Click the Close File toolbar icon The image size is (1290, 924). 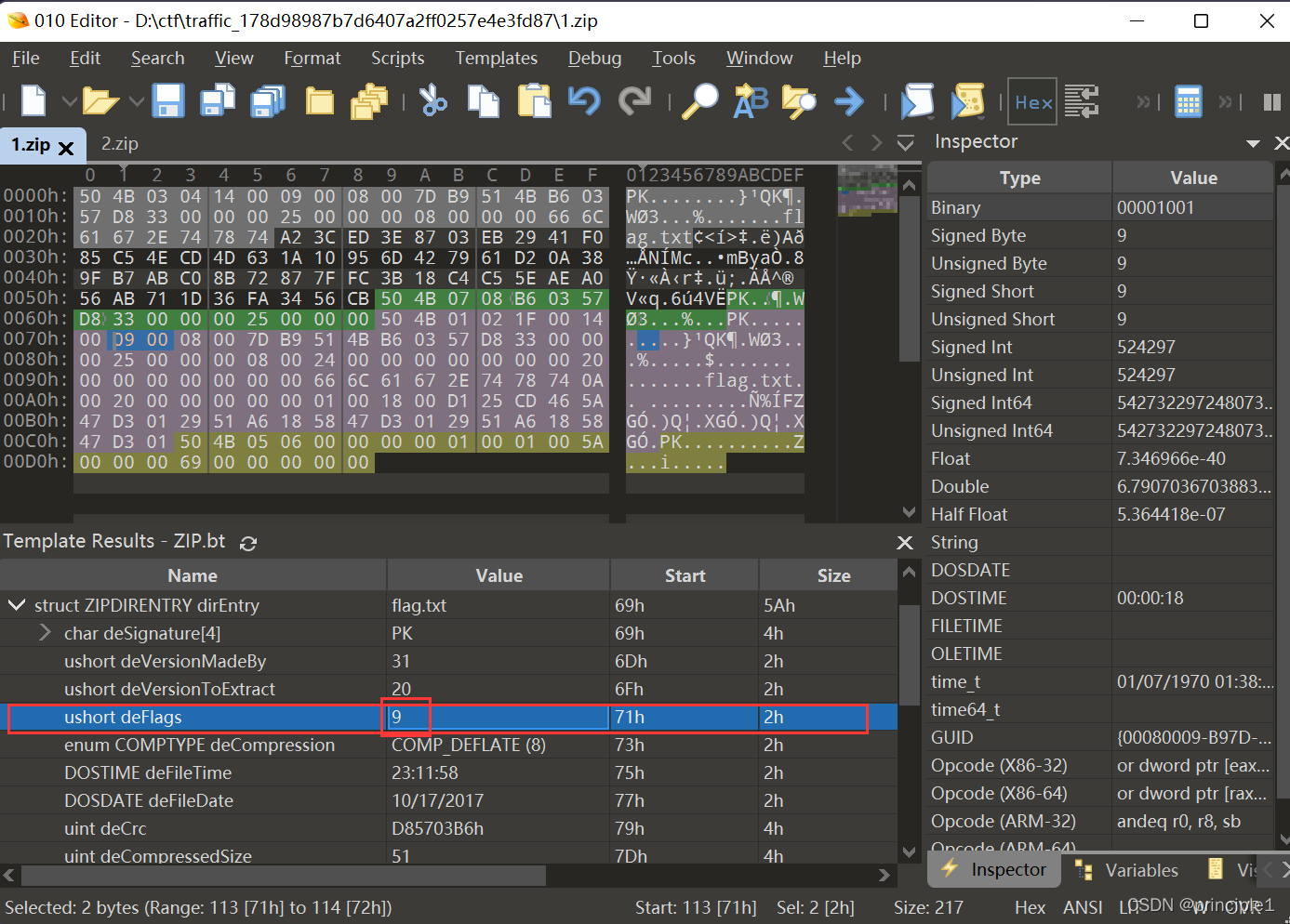point(320,100)
